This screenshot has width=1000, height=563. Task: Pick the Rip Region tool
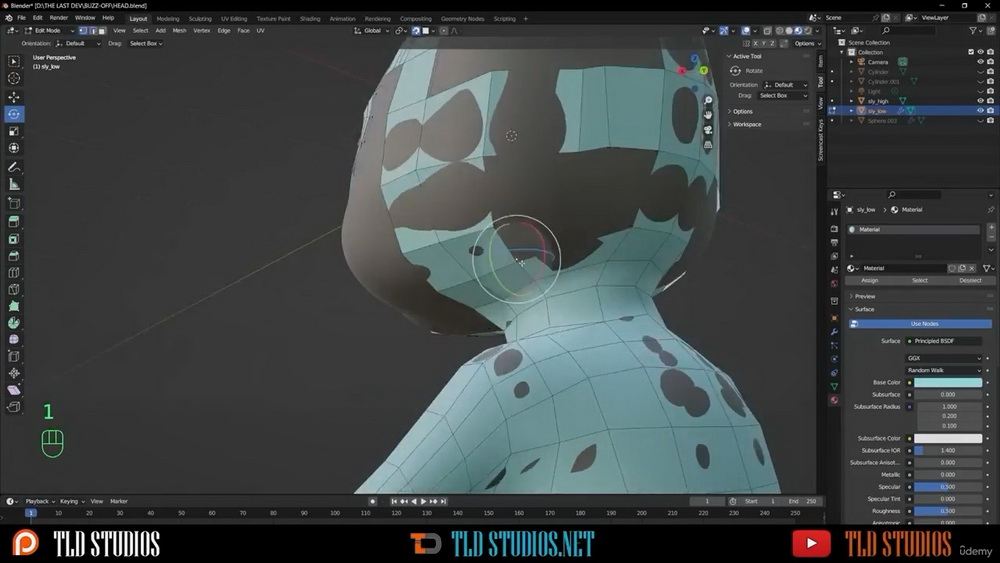pyautogui.click(x=13, y=407)
